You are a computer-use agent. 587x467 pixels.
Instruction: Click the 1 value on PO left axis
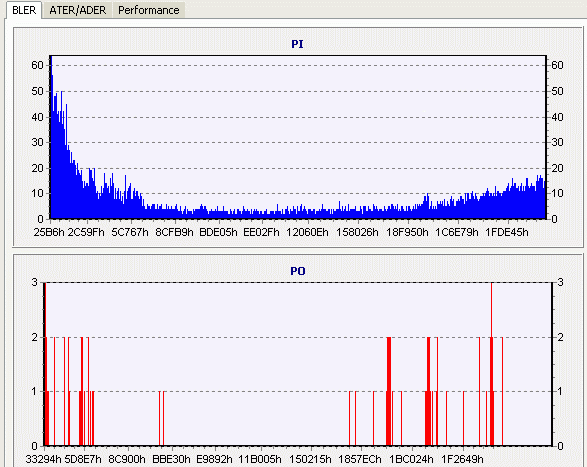click(x=34, y=391)
